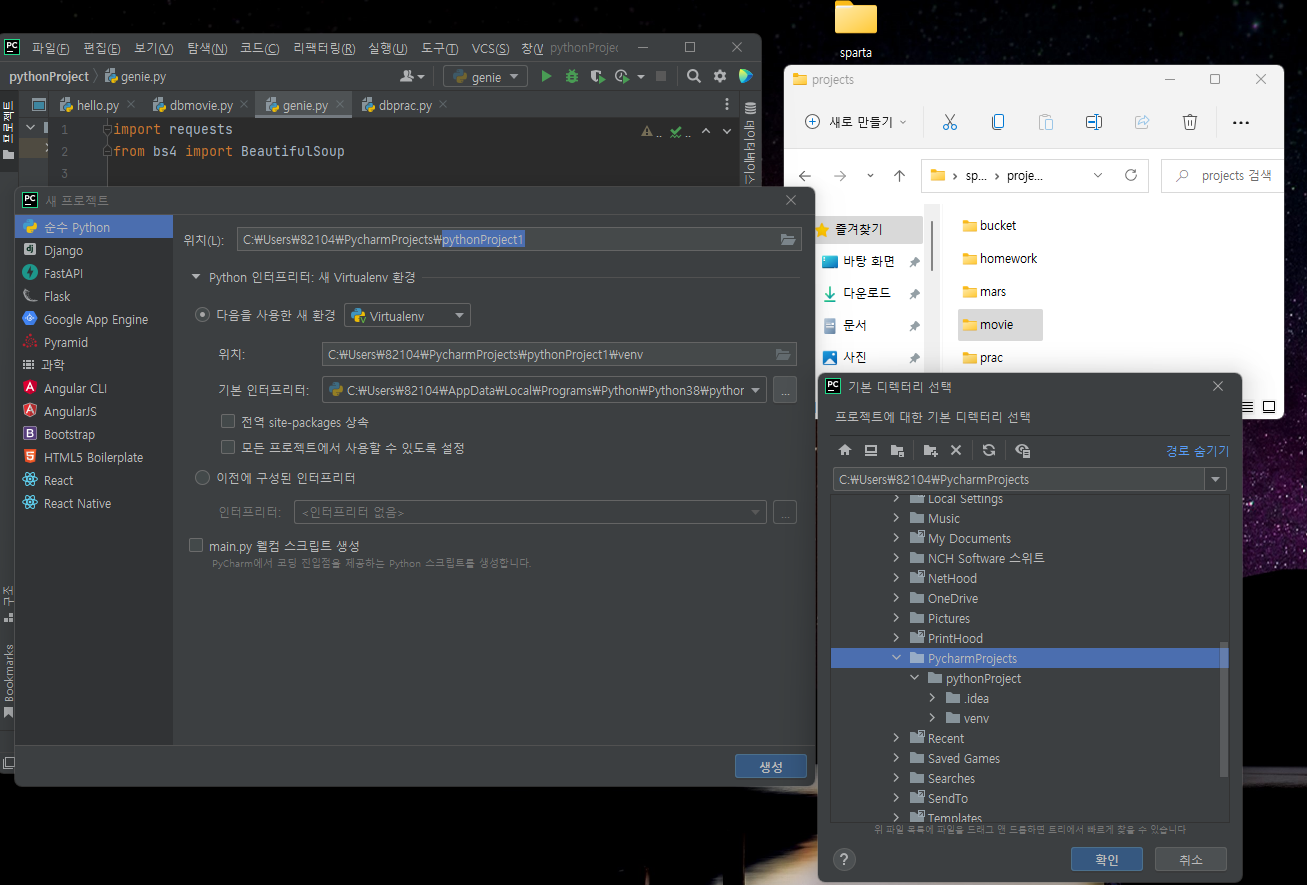Toggle main.py welcome script creation checkbox
Image resolution: width=1307 pixels, height=885 pixels.
(x=196, y=545)
